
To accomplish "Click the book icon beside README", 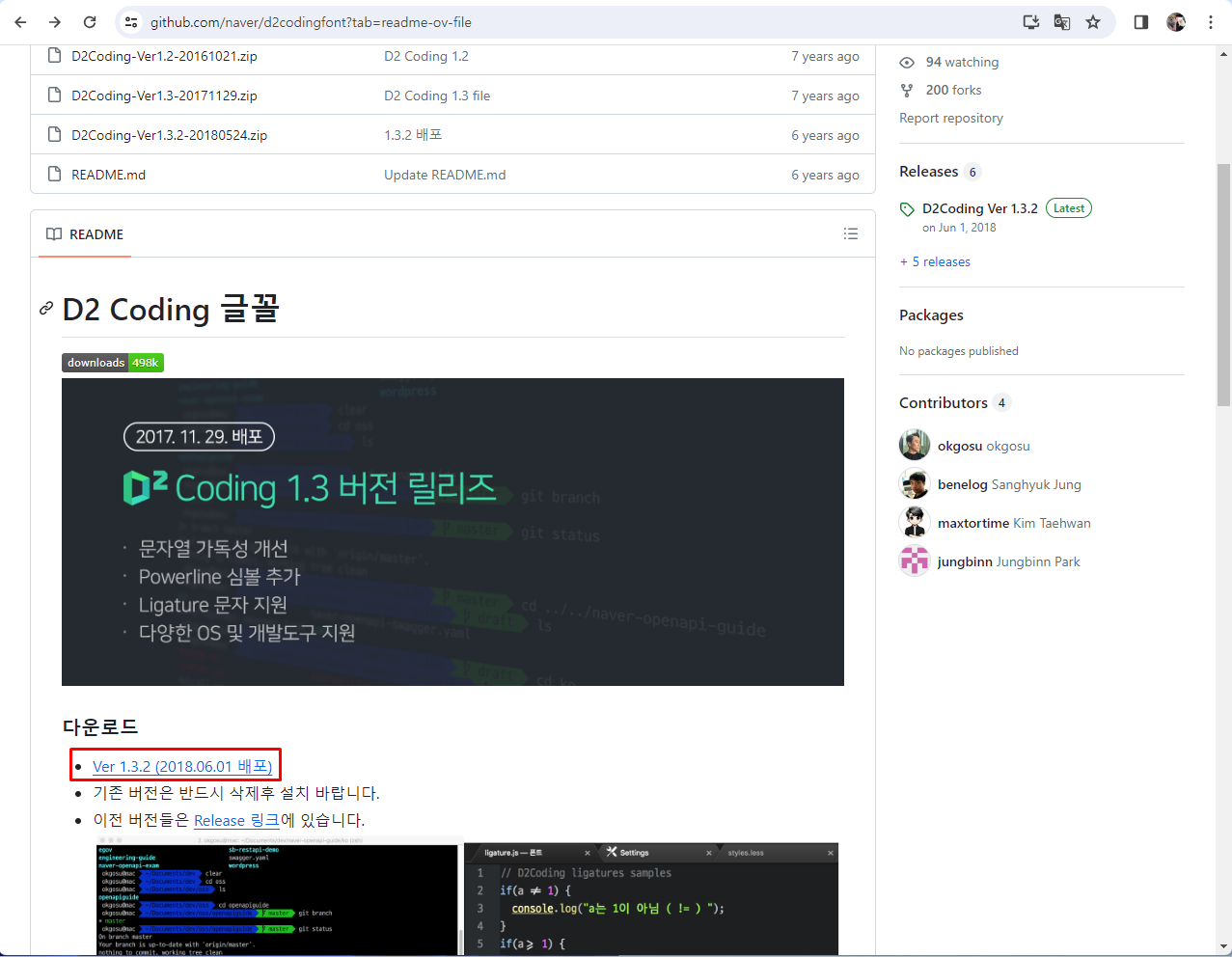I will tap(54, 233).
